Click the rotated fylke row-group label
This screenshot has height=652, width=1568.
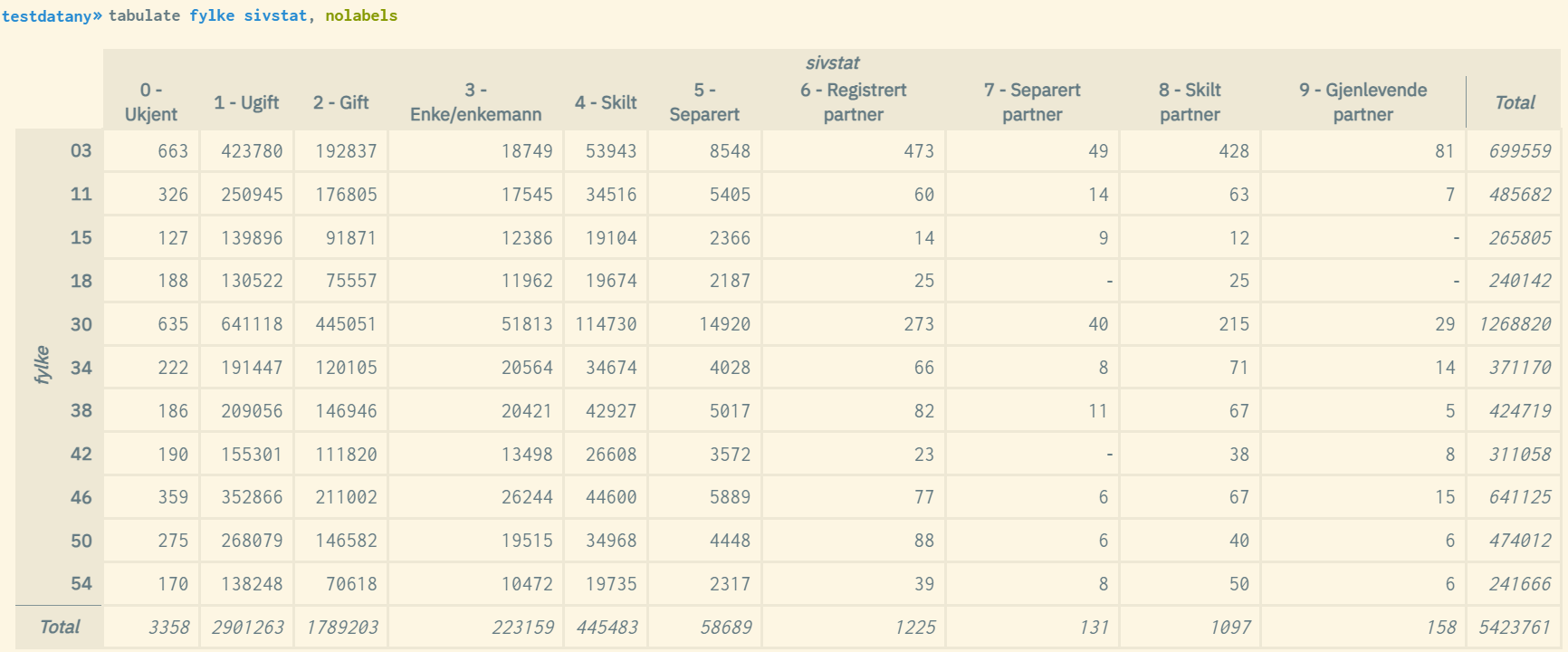[x=42, y=365]
